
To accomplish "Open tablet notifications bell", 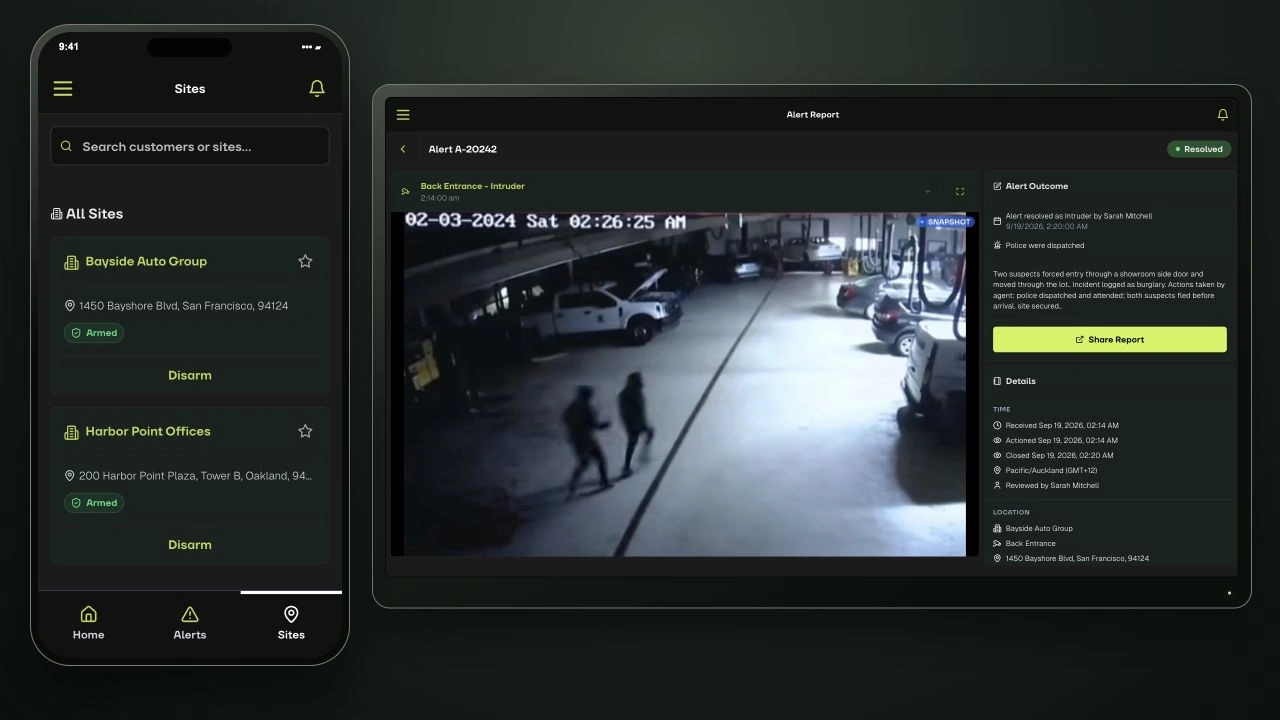I will pyautogui.click(x=1222, y=115).
